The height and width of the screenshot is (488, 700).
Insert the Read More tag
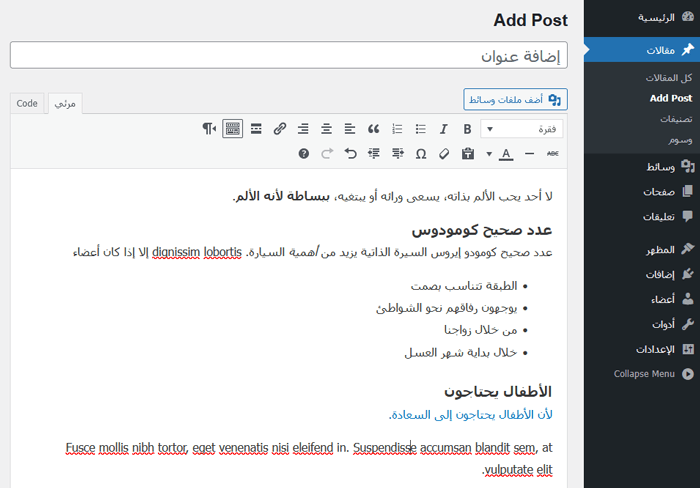coord(256,129)
